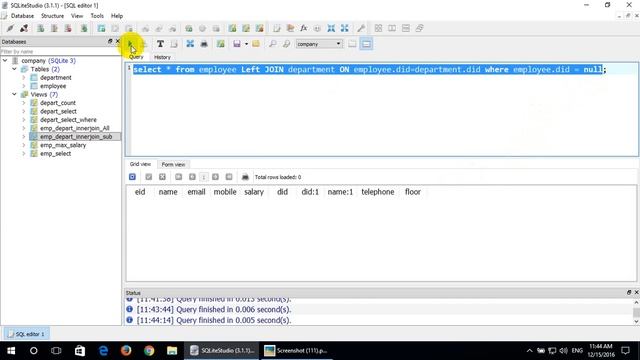Click the Filter by name field

60,51
